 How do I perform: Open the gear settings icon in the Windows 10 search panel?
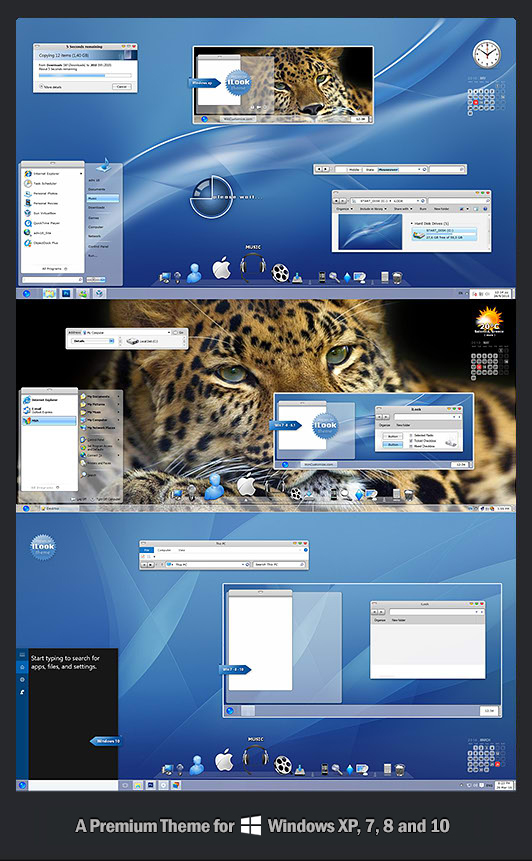(22, 680)
